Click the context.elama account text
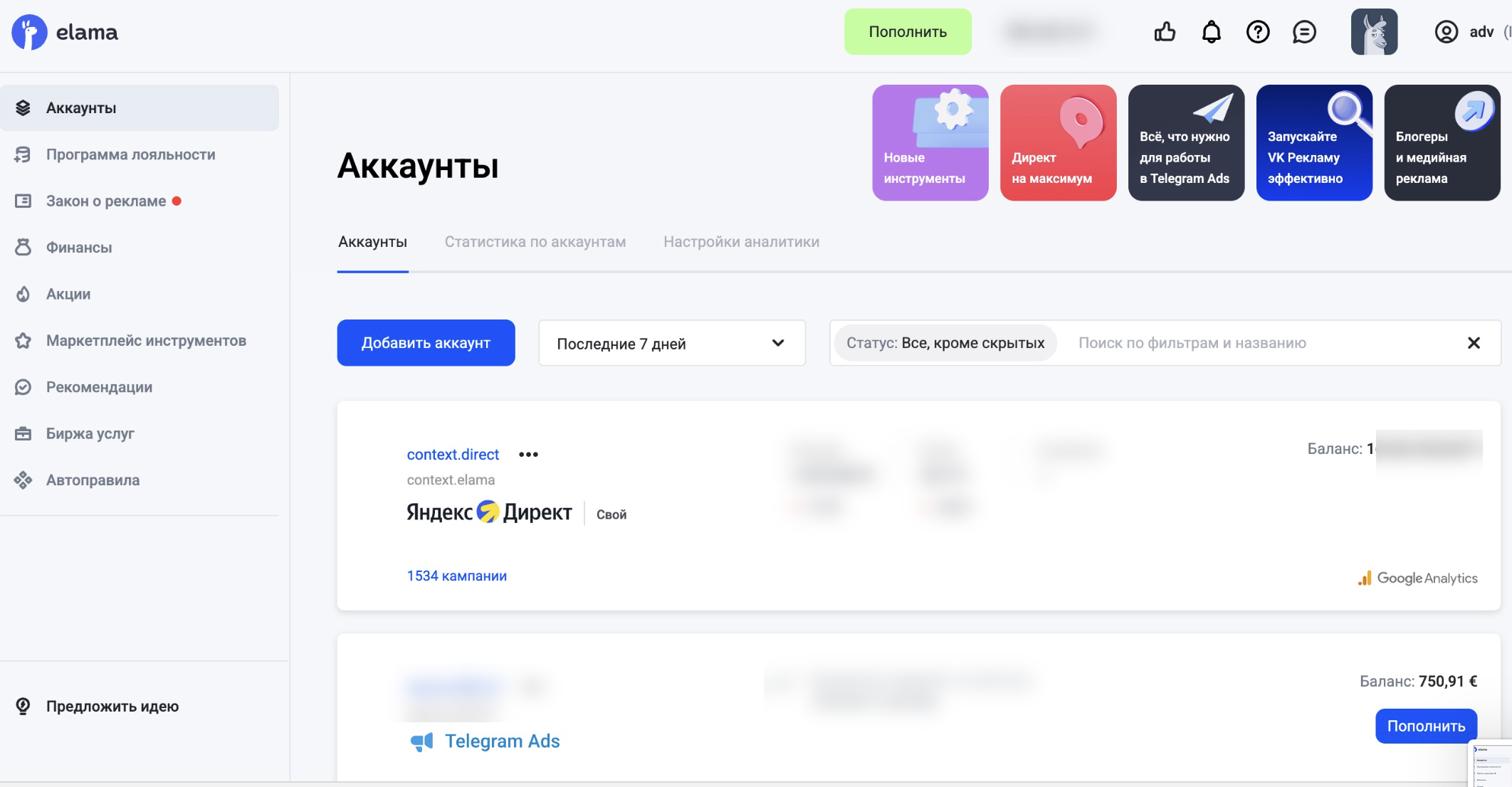Viewport: 1512px width, 787px height. [x=451, y=480]
